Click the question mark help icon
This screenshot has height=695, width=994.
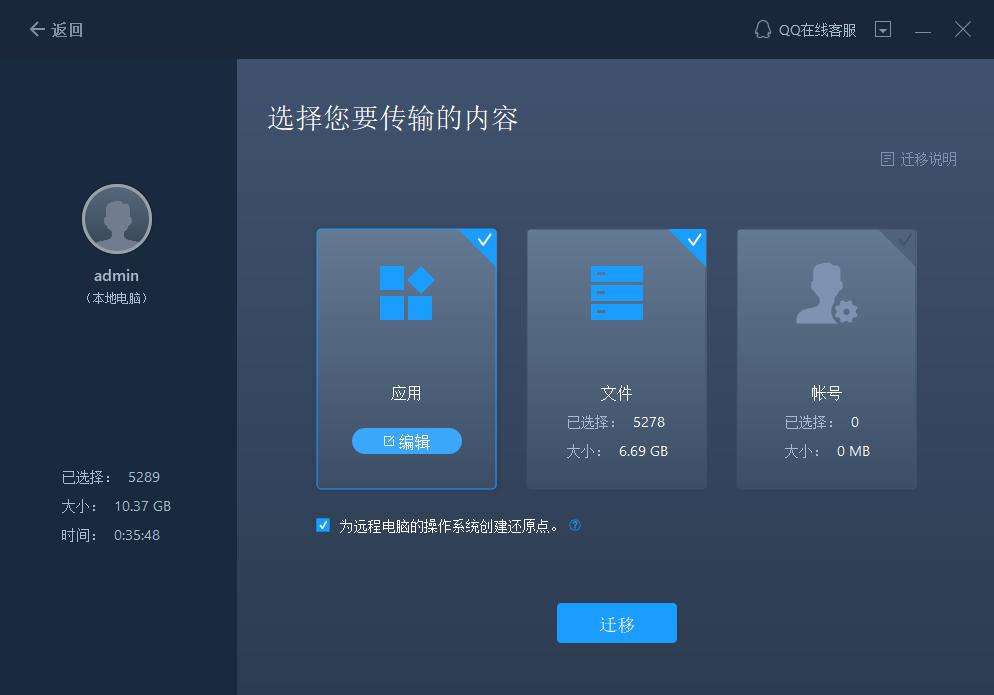(575, 525)
